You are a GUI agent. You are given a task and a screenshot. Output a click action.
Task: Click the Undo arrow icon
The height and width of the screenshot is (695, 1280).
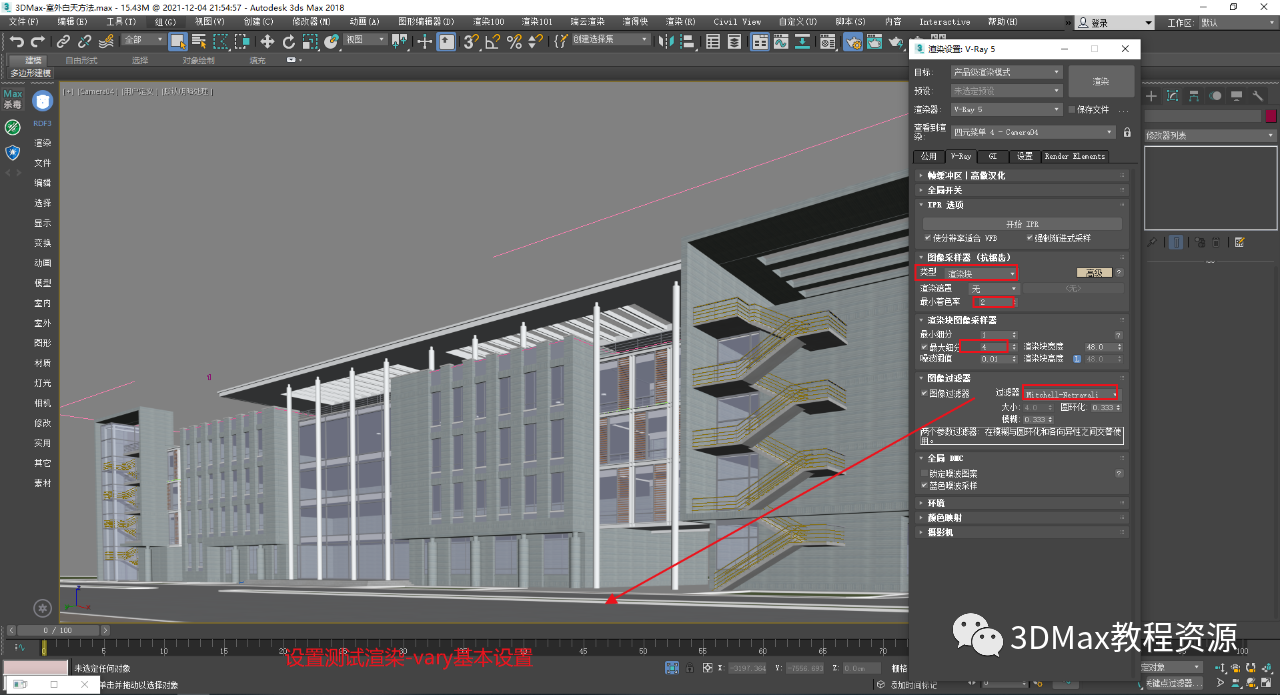pos(16,41)
